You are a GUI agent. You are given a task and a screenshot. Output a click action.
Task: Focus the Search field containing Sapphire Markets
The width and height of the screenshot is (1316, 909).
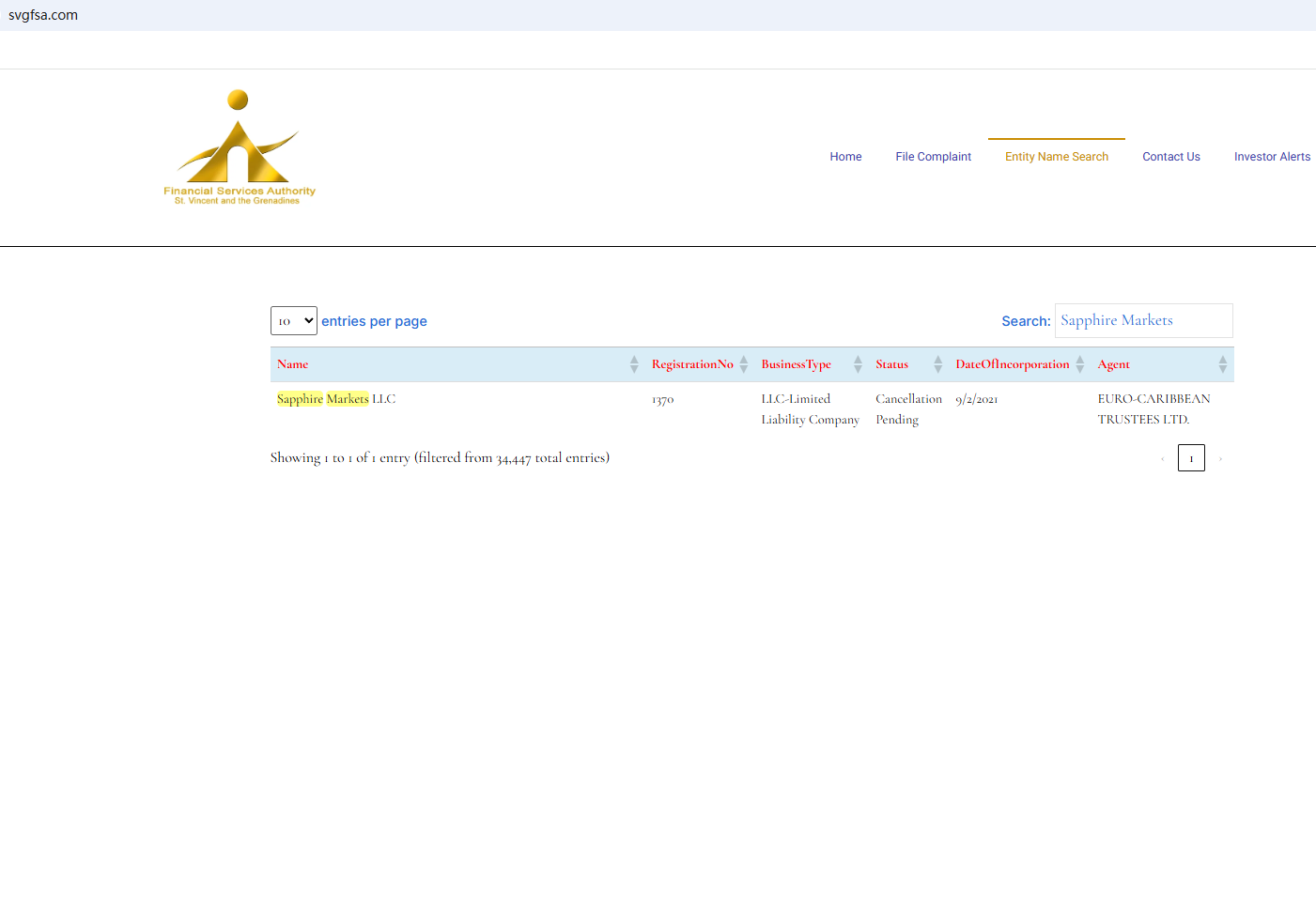[1143, 321]
